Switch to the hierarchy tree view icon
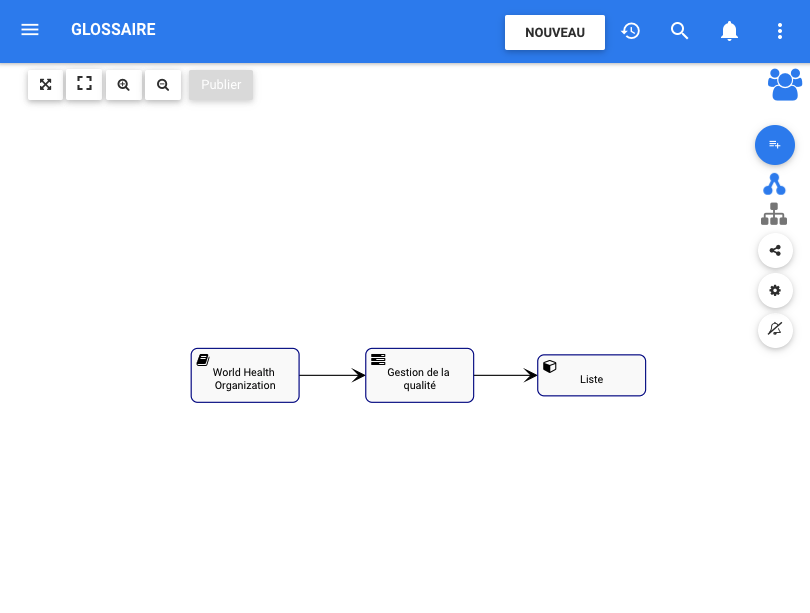Screen dimensions: 810x613 (x=774, y=214)
